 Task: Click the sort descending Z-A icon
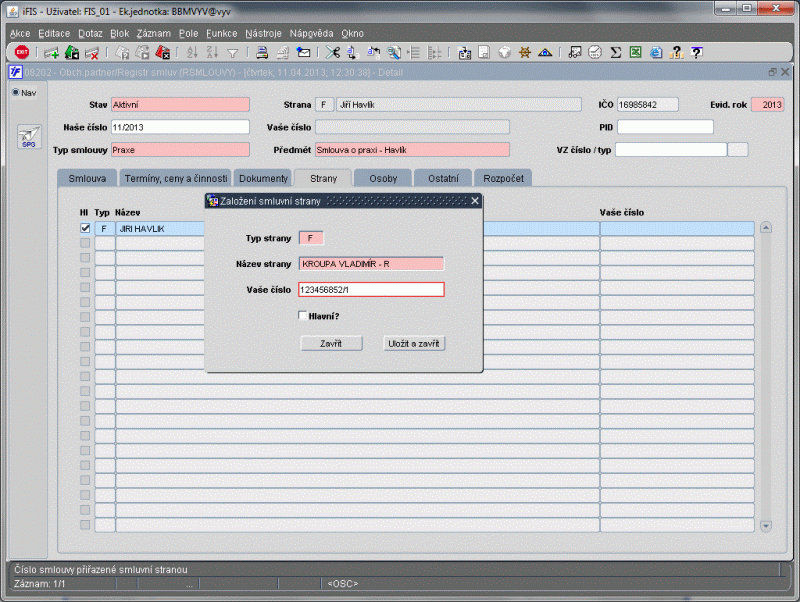tap(212, 52)
